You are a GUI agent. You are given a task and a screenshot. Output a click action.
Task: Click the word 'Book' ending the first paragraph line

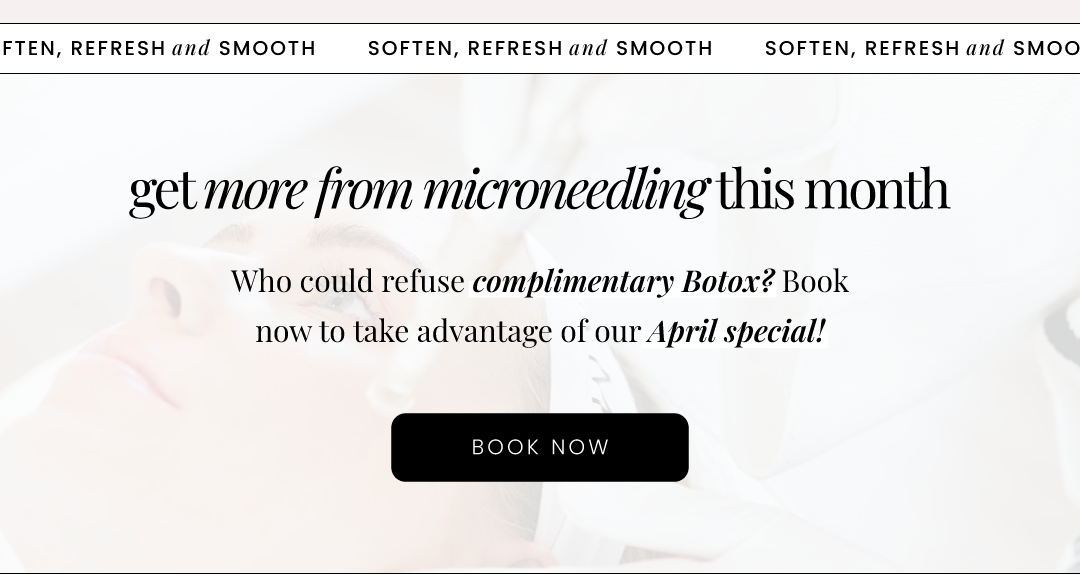tap(815, 281)
